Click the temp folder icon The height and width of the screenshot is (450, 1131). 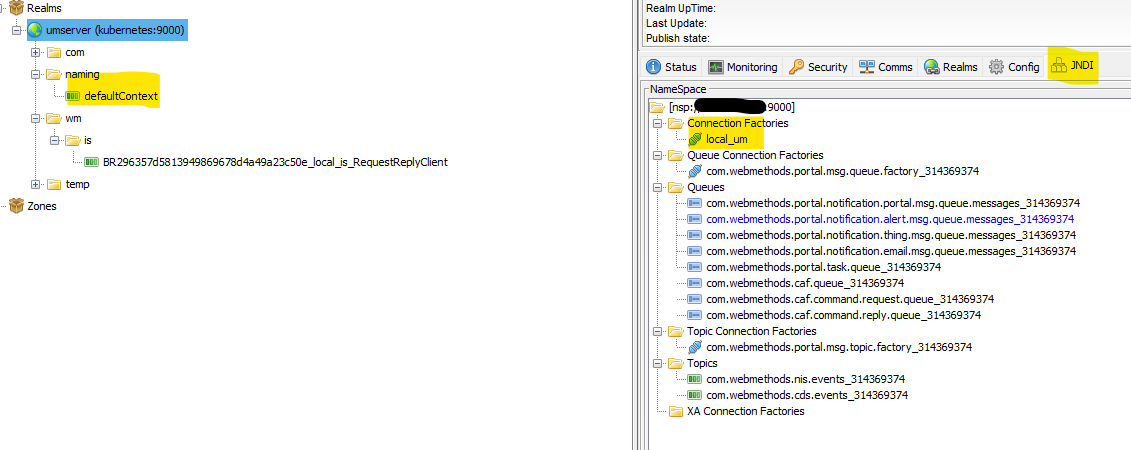tap(54, 184)
